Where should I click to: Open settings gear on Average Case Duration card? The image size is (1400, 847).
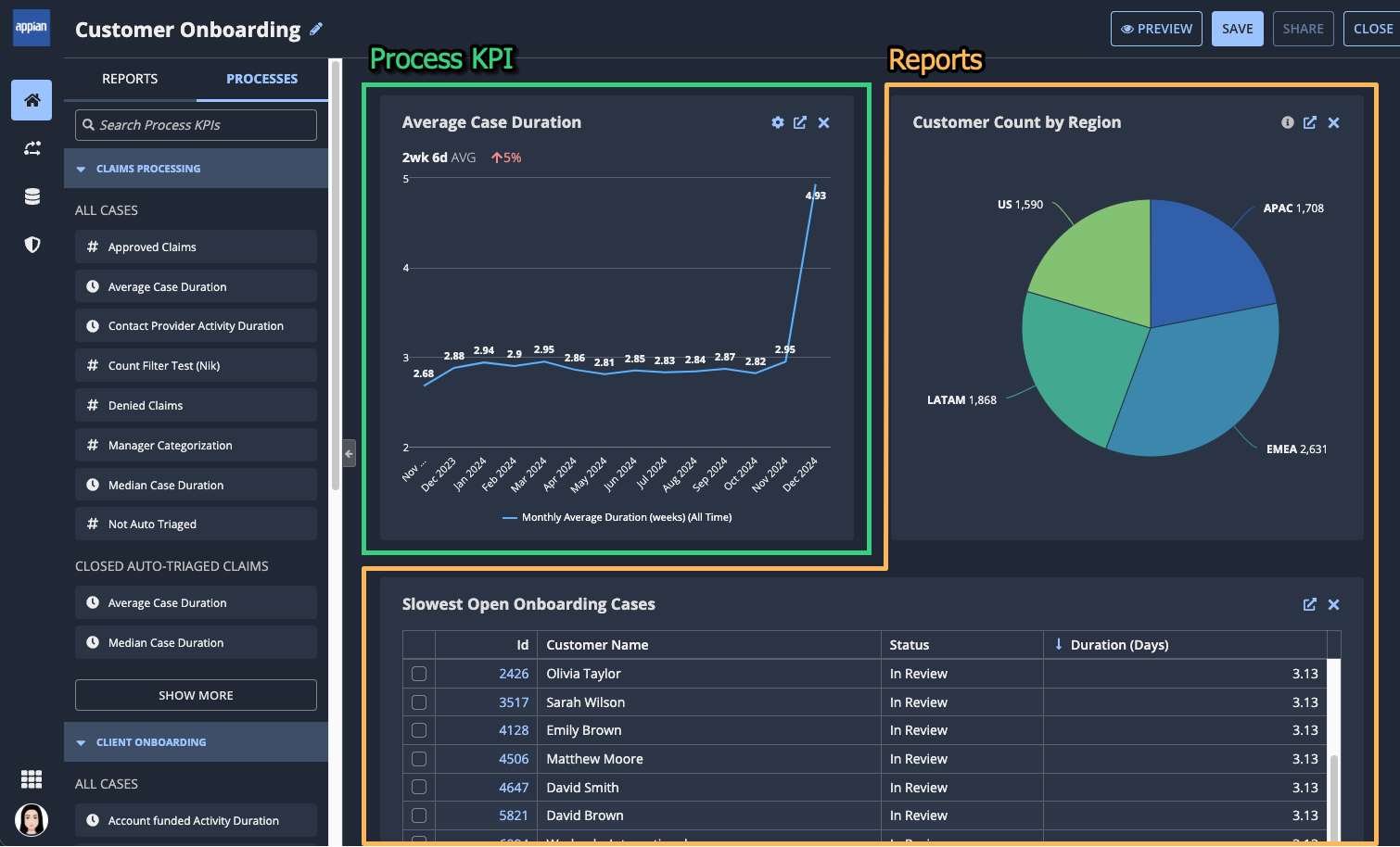(x=777, y=122)
